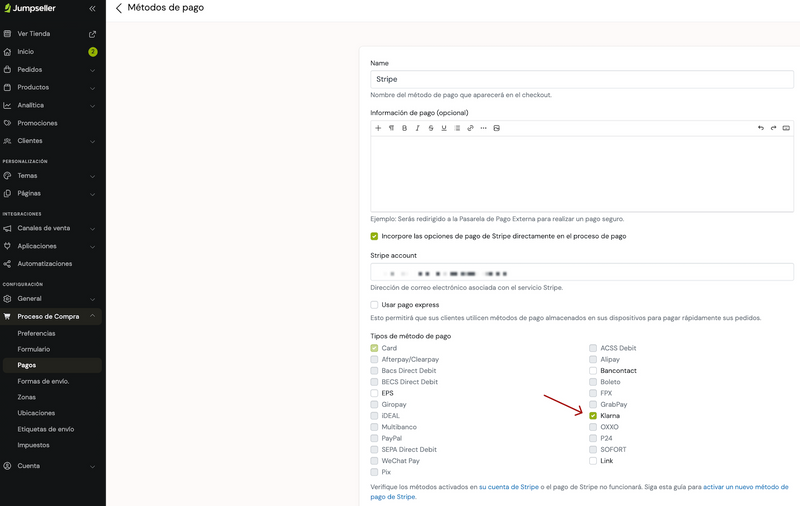Click inside the Información de pago text area
This screenshot has width=800, height=506.
pyautogui.click(x=582, y=174)
